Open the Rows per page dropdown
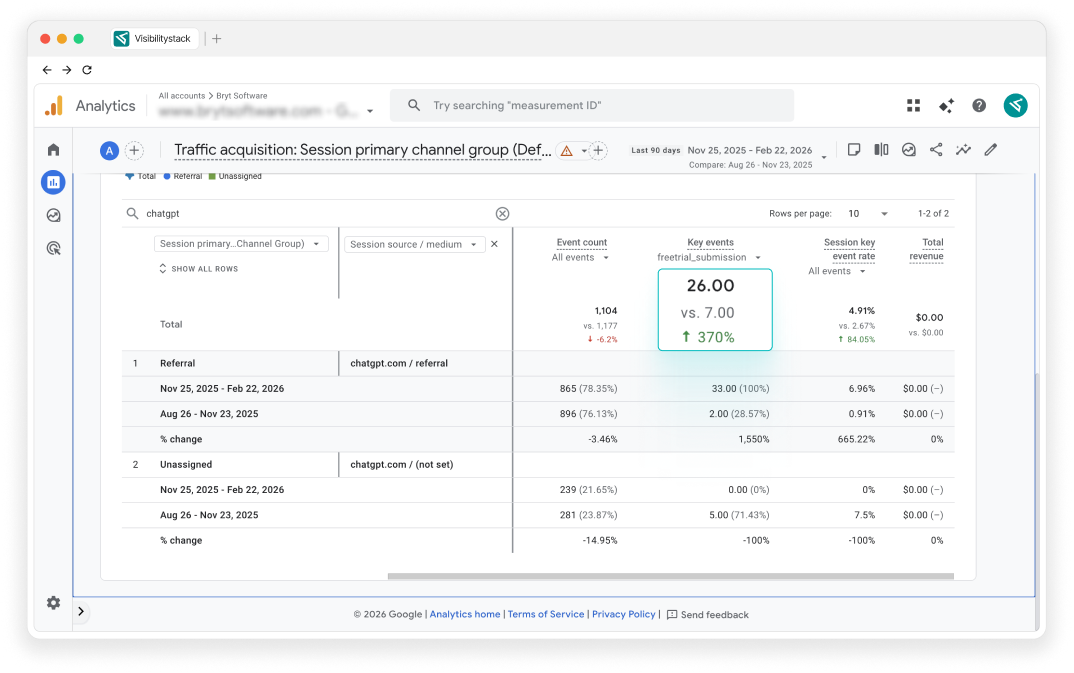 point(866,214)
